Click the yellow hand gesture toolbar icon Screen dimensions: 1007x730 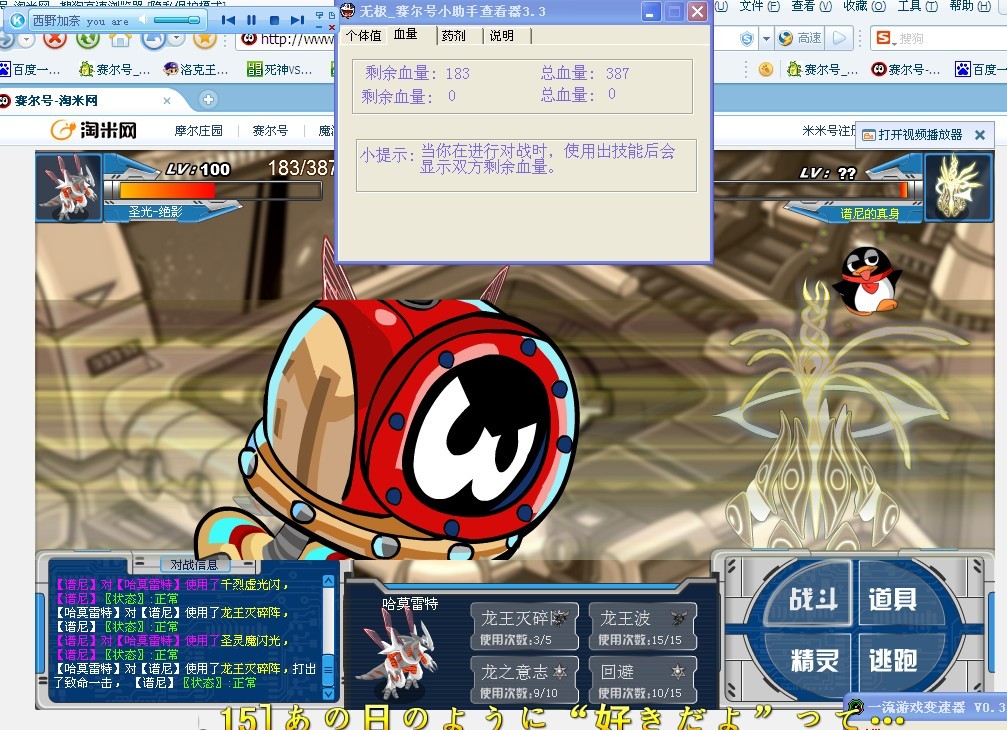click(765, 69)
